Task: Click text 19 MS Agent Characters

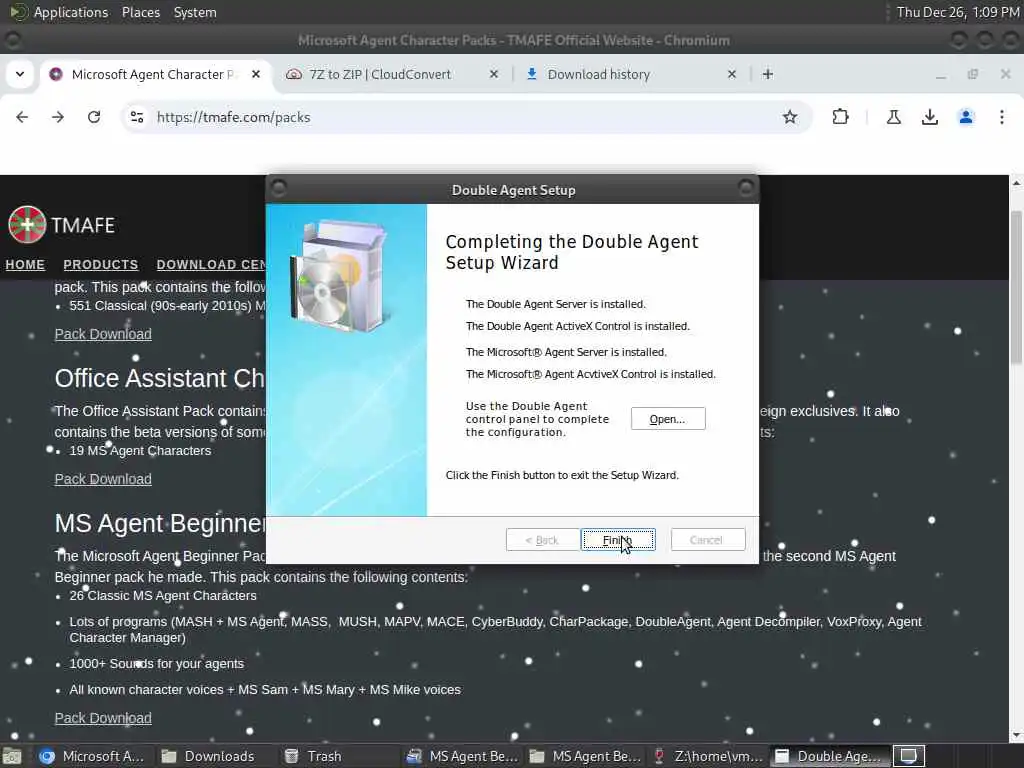Action: 140,451
